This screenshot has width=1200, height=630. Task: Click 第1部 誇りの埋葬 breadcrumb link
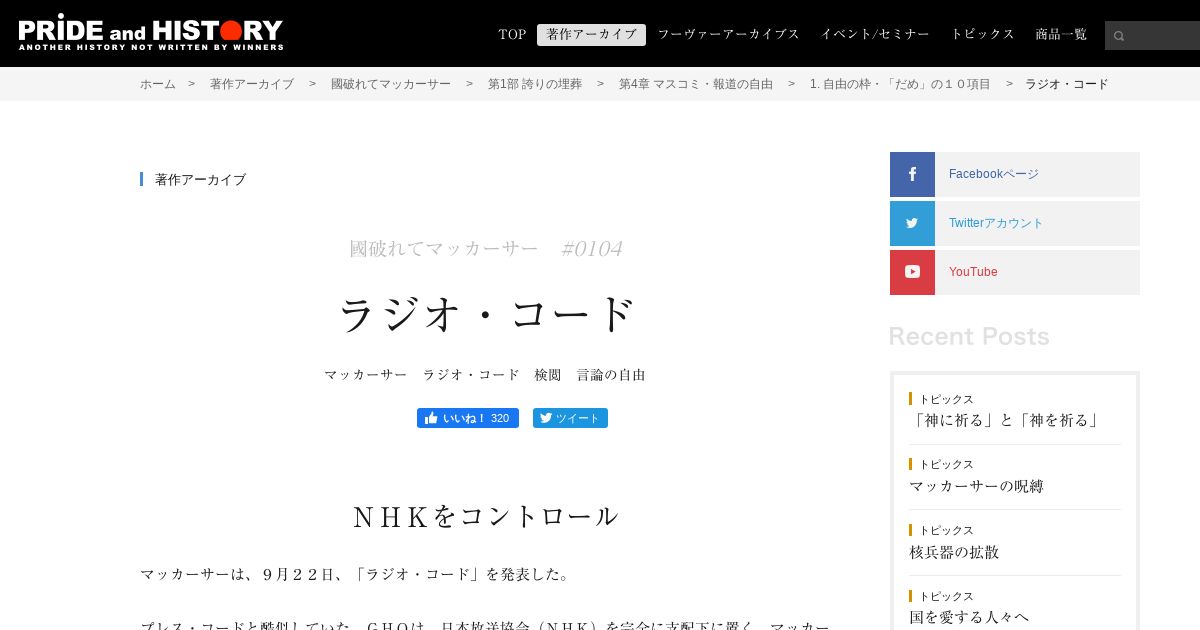(x=535, y=84)
